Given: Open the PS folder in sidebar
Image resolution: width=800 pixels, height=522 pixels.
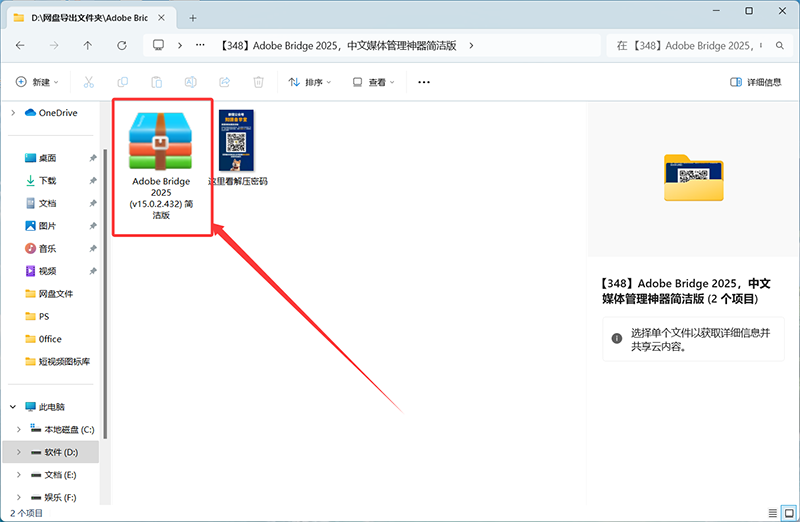Looking at the screenshot, I should [37, 316].
